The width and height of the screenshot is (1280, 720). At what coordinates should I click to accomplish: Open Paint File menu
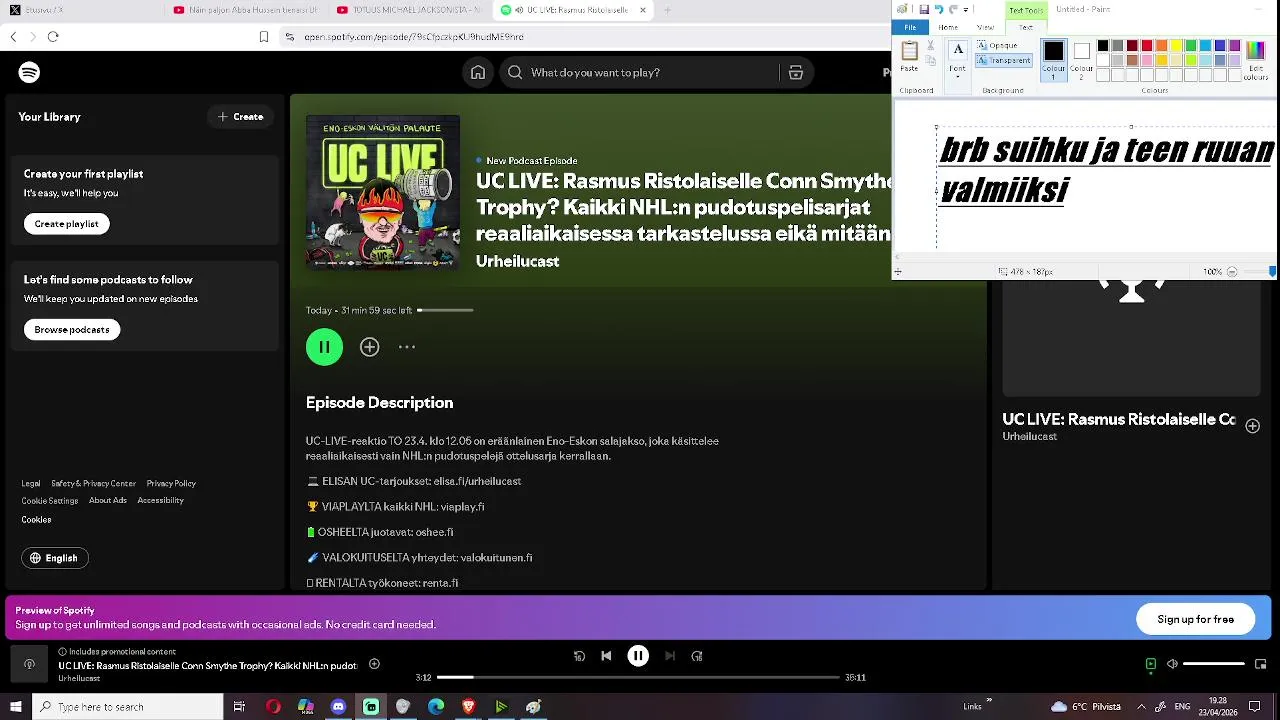(x=910, y=27)
